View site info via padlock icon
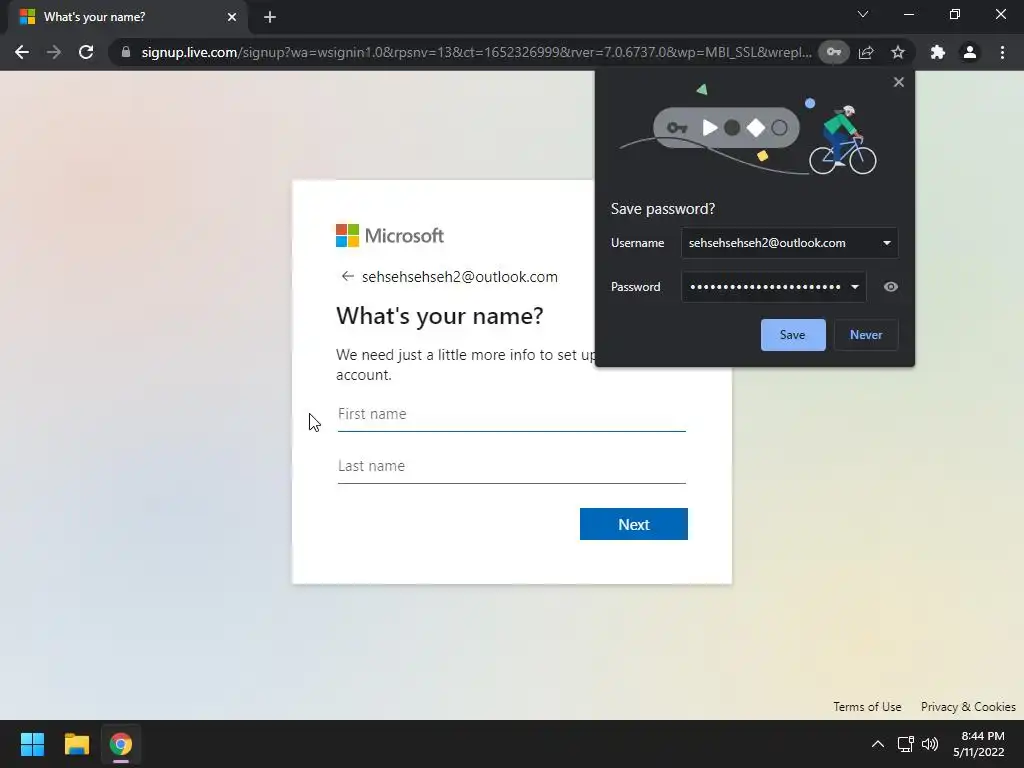Image resolution: width=1024 pixels, height=768 pixels. pos(126,52)
